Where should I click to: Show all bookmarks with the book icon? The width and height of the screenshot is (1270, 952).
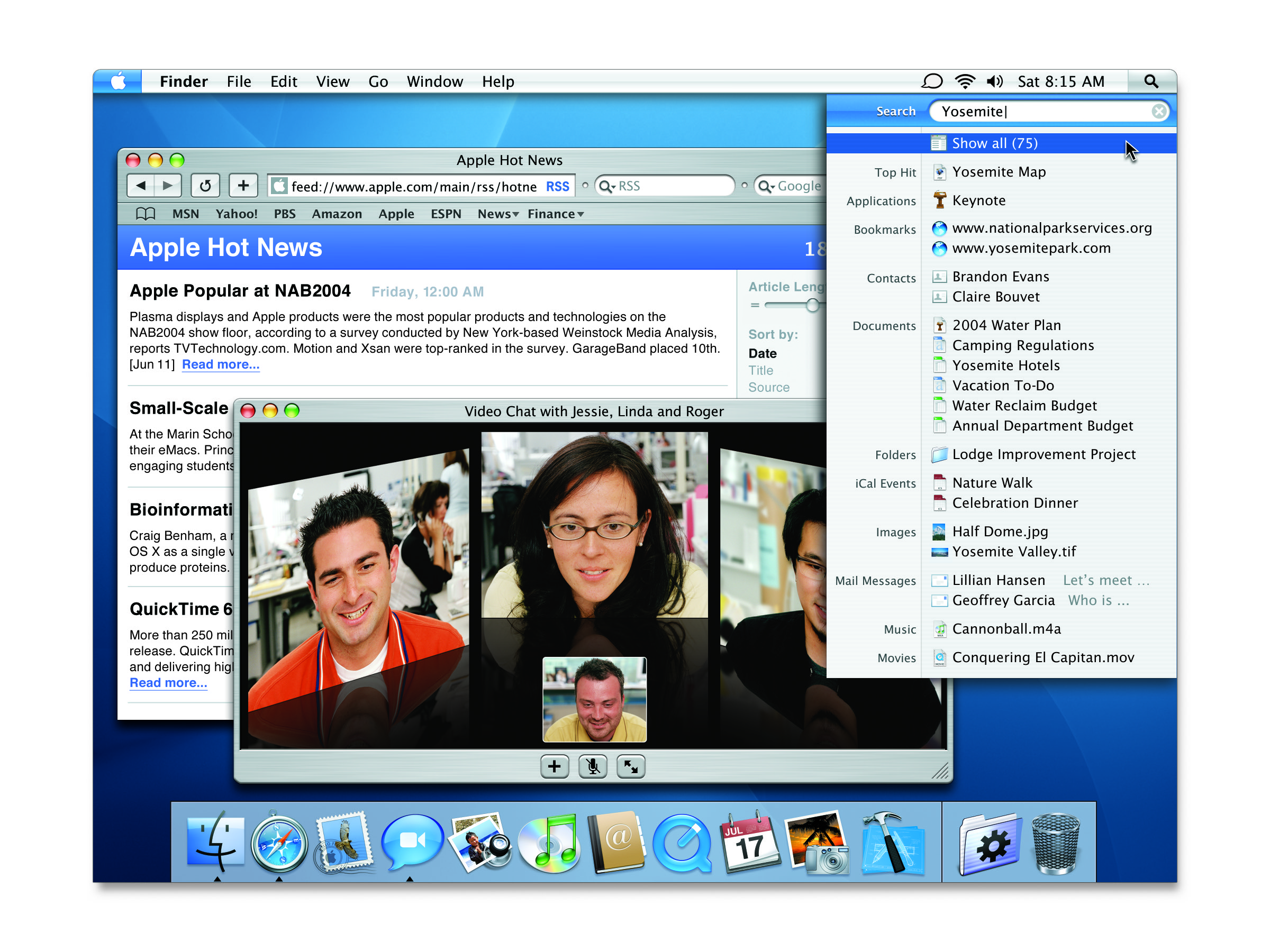click(x=146, y=214)
